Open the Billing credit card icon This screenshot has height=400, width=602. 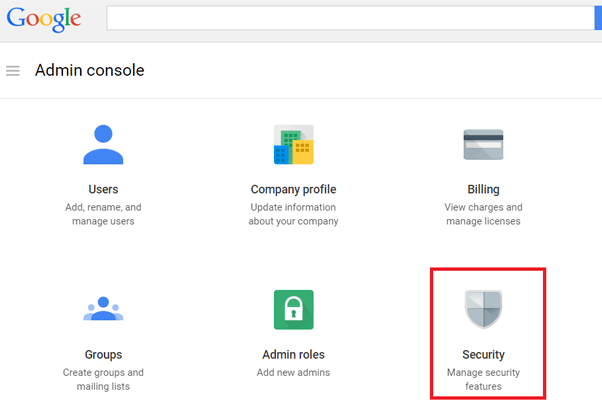coord(483,144)
